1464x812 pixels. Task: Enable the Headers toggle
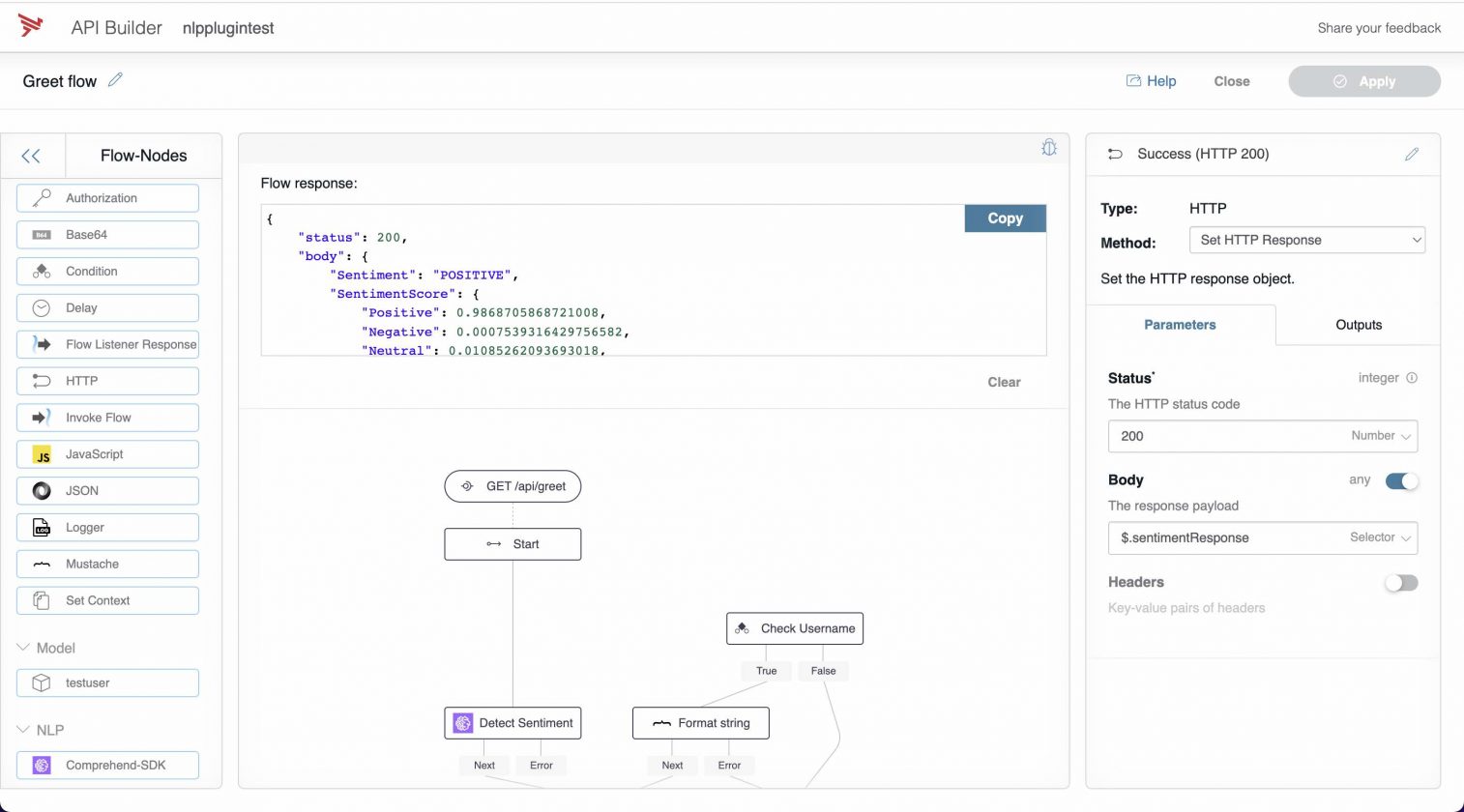click(x=1399, y=583)
